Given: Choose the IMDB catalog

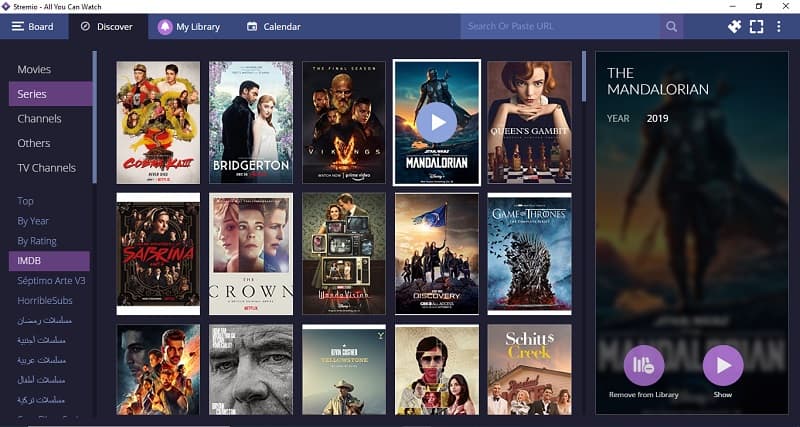Looking at the screenshot, I should (x=49, y=261).
